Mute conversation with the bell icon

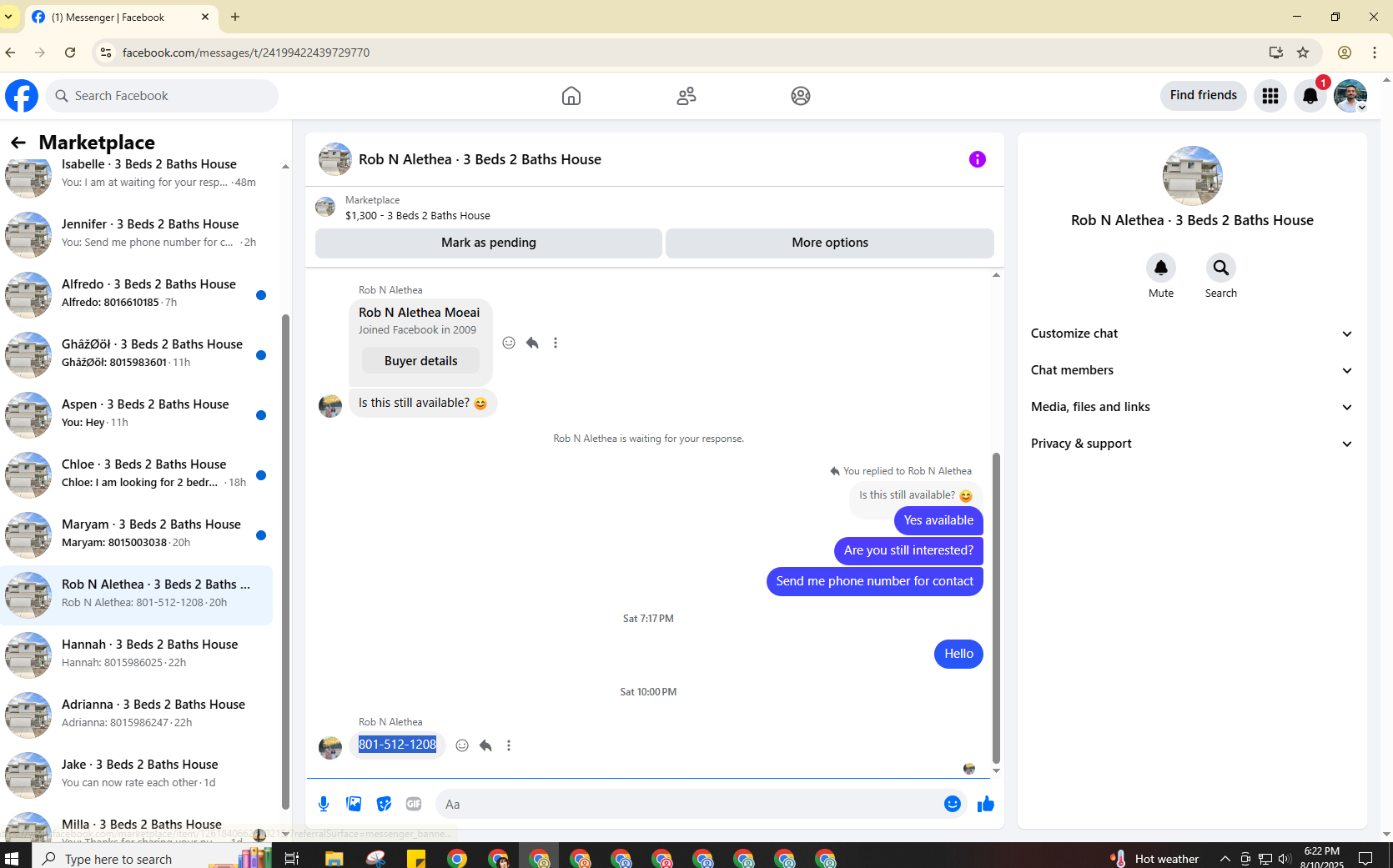pyautogui.click(x=1161, y=268)
